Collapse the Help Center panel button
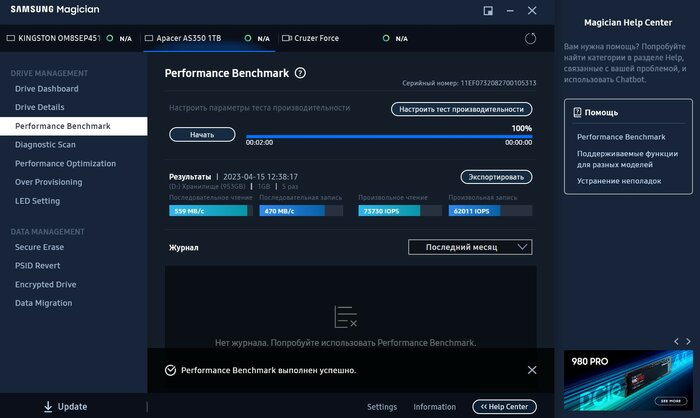This screenshot has height=418, width=700. pos(504,406)
